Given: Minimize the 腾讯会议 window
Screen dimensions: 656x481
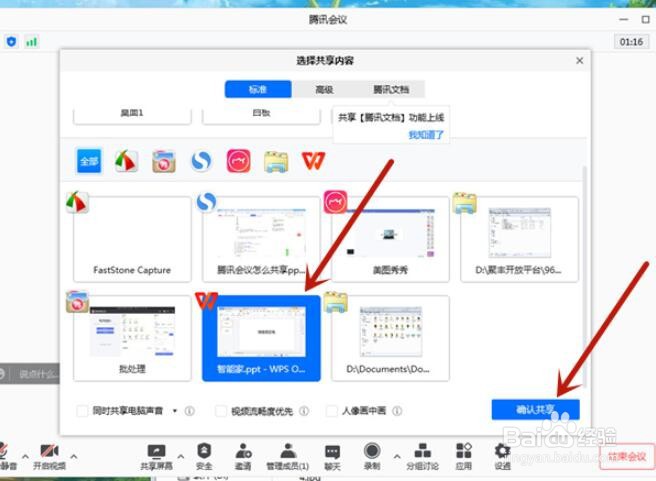Looking at the screenshot, I should pyautogui.click(x=624, y=19).
